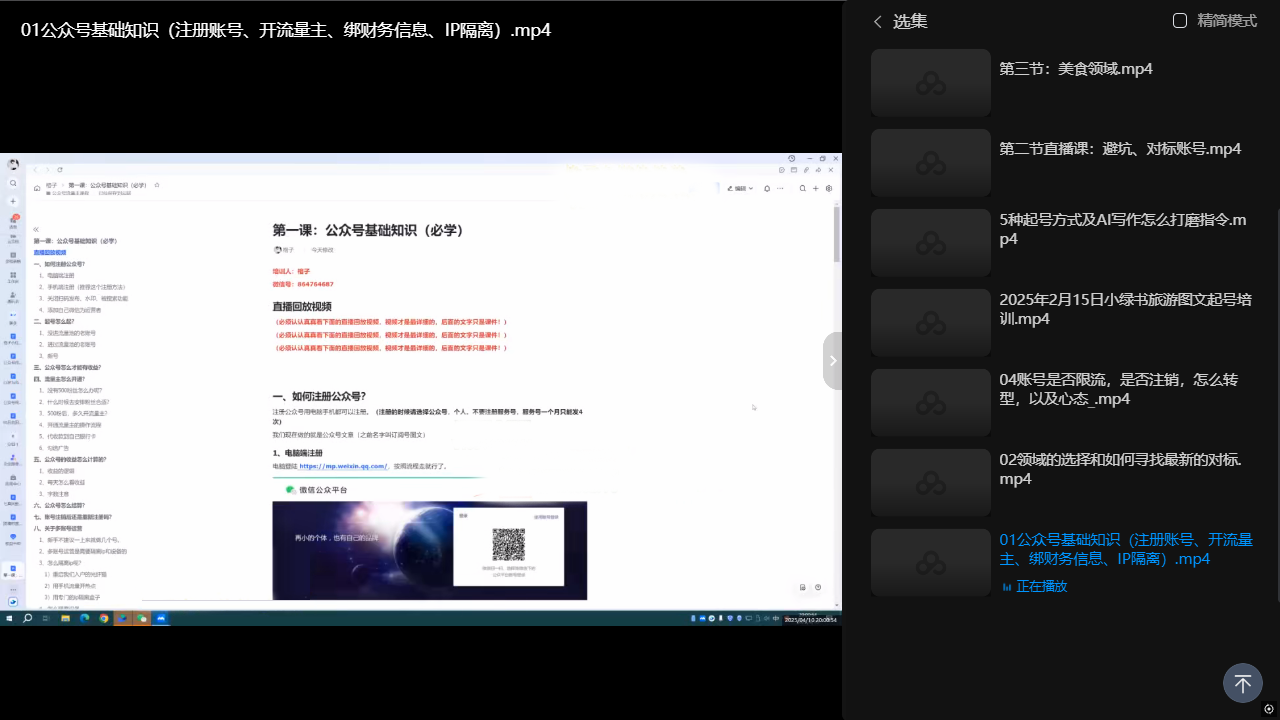1280x720 pixels.
Task: Click the magnifier icon in the document's top-right toolbar
Action: click(x=802, y=188)
